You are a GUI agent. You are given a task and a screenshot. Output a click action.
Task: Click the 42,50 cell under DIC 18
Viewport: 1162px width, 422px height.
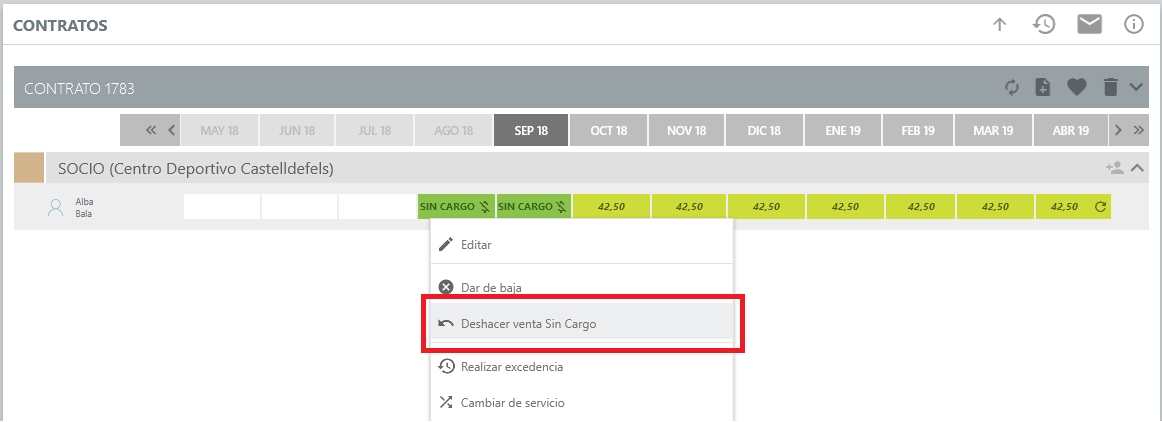click(766, 207)
